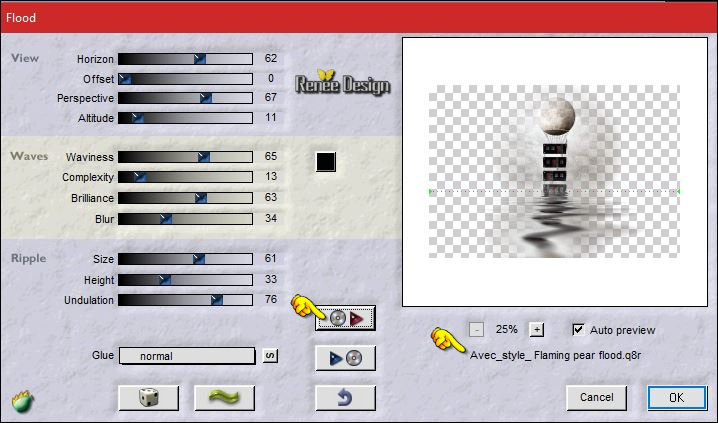Click the save preset disc button
This screenshot has width=718, height=423.
[345, 358]
